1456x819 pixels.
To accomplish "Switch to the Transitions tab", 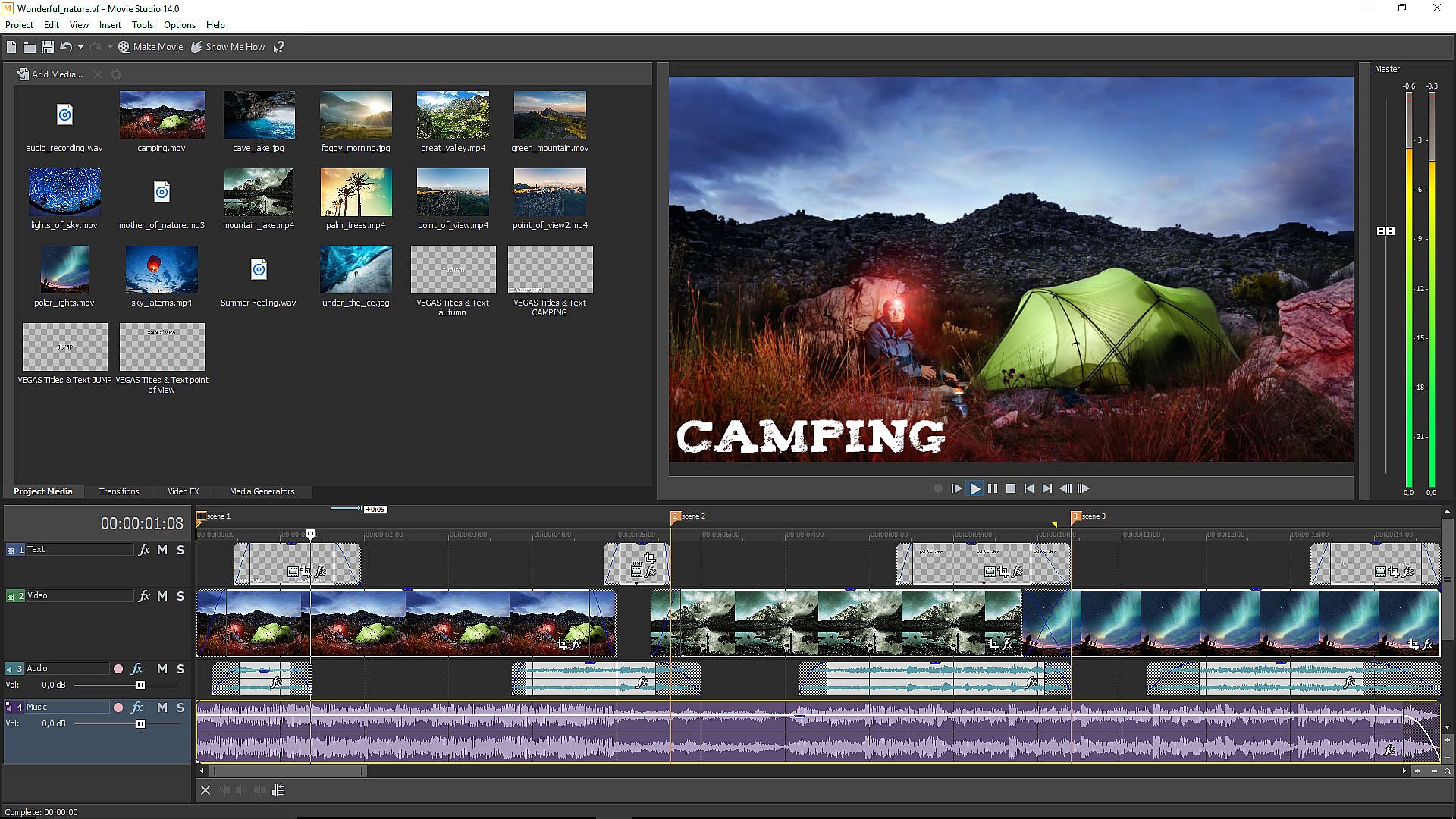I will click(119, 491).
